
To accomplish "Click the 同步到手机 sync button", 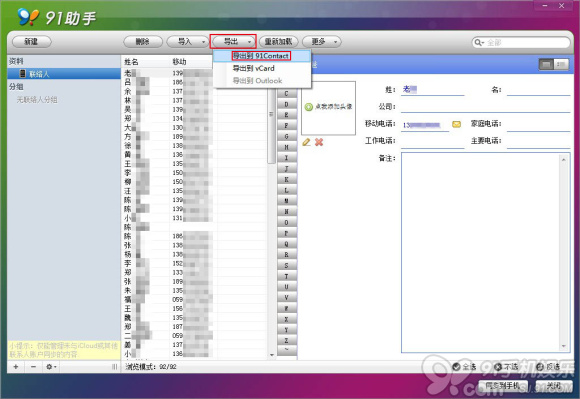I will [x=503, y=386].
